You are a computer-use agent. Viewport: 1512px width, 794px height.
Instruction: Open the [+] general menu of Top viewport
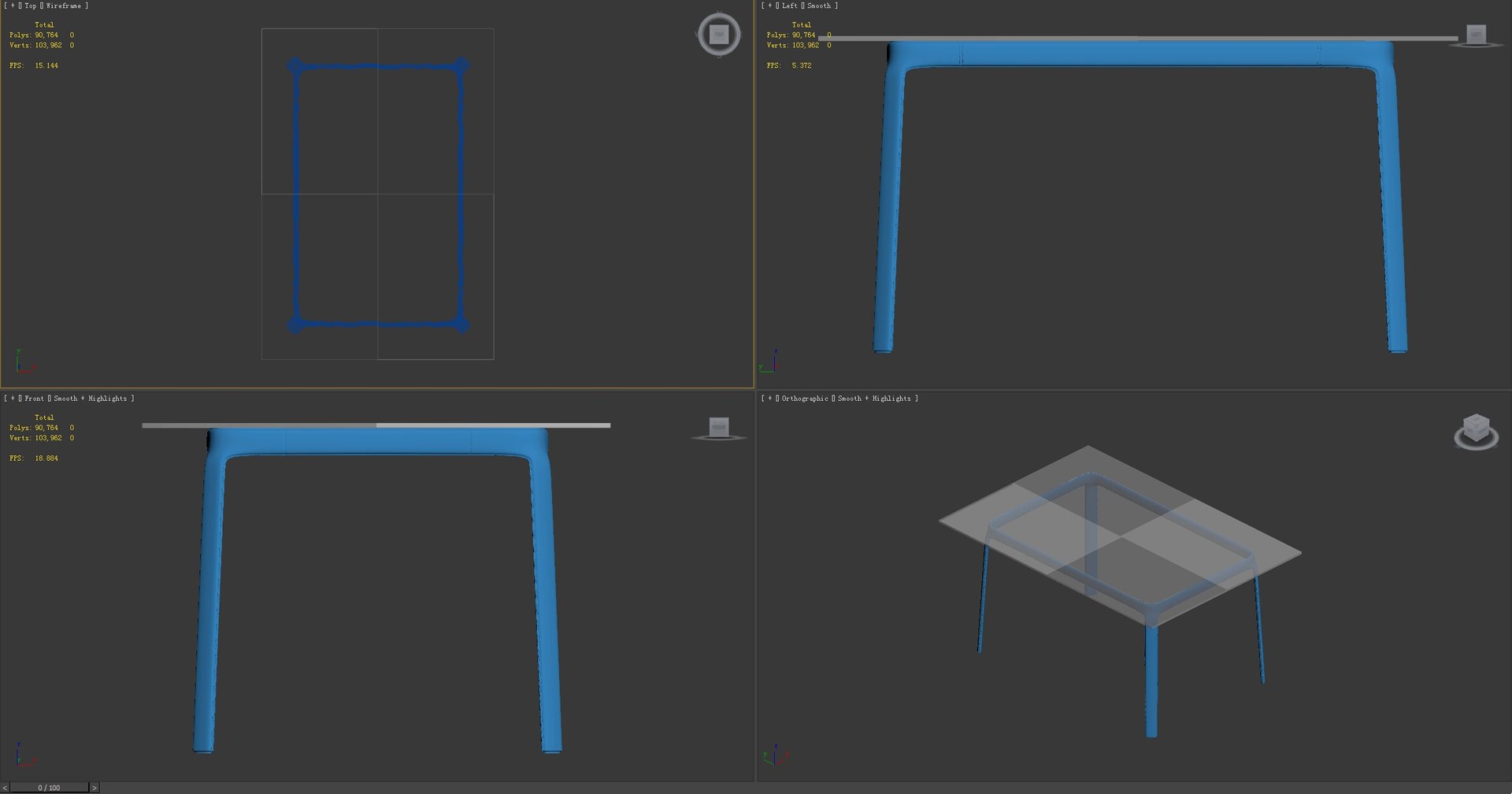pyautogui.click(x=13, y=6)
